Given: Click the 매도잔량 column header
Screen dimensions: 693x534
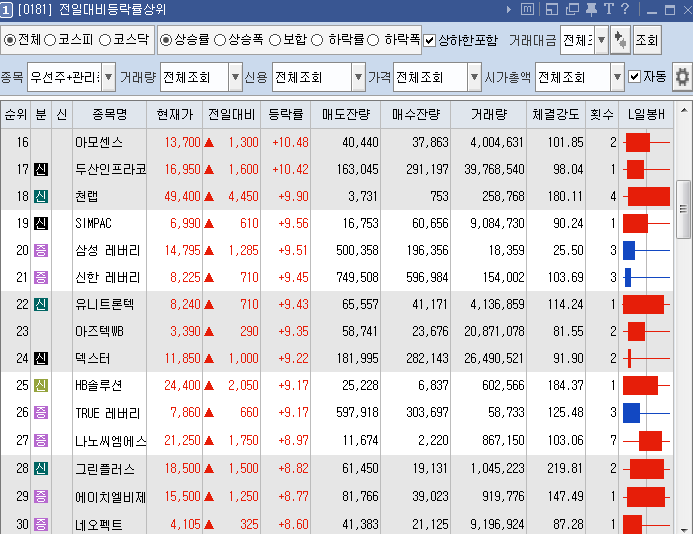Looking at the screenshot, I should pos(346,115).
